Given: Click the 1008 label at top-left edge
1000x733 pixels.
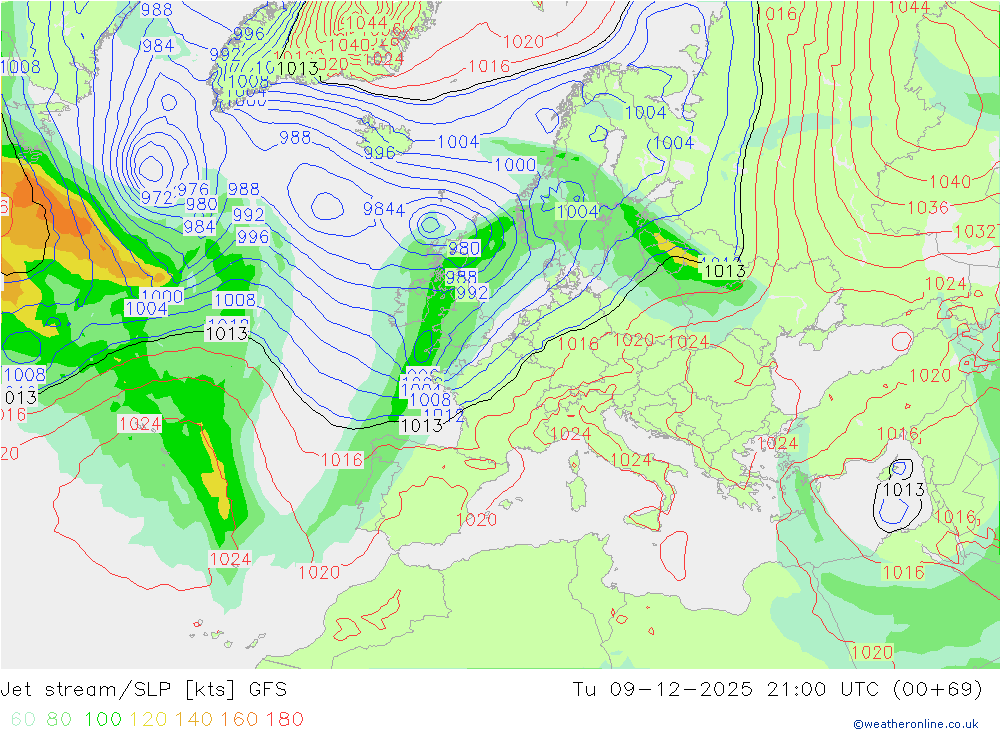Looking at the screenshot, I should pyautogui.click(x=20, y=66).
